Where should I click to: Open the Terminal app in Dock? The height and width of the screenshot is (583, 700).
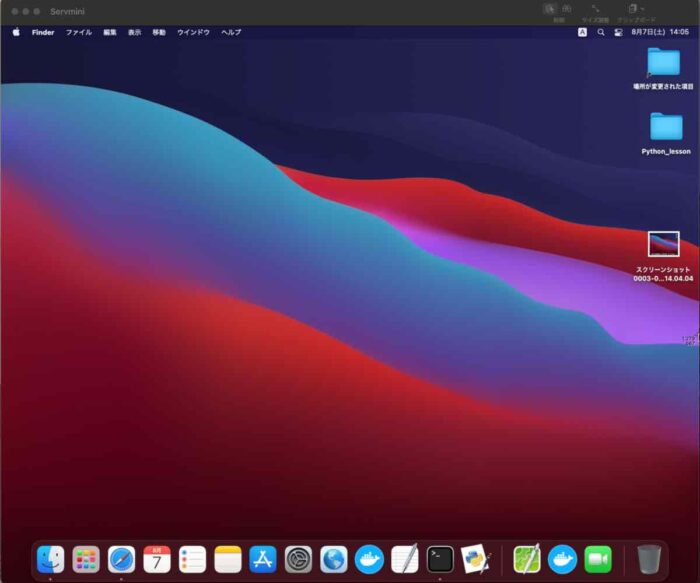click(440, 559)
